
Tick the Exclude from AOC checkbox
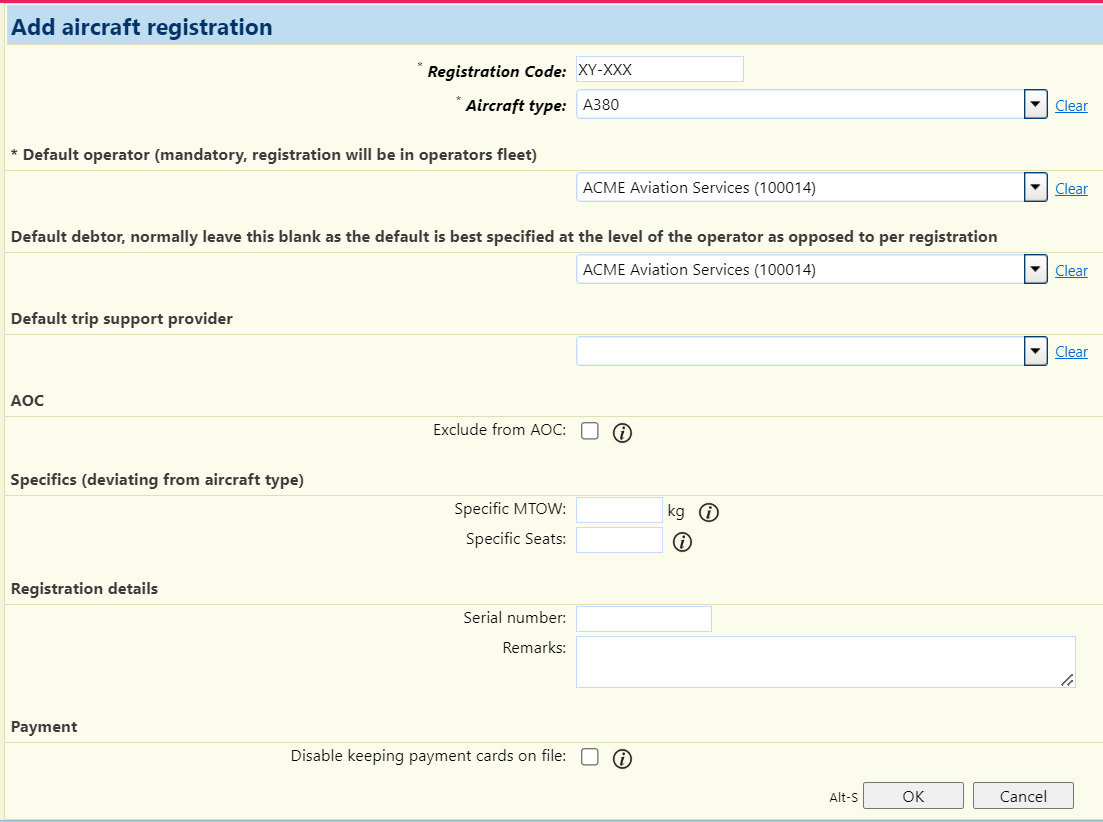click(589, 430)
